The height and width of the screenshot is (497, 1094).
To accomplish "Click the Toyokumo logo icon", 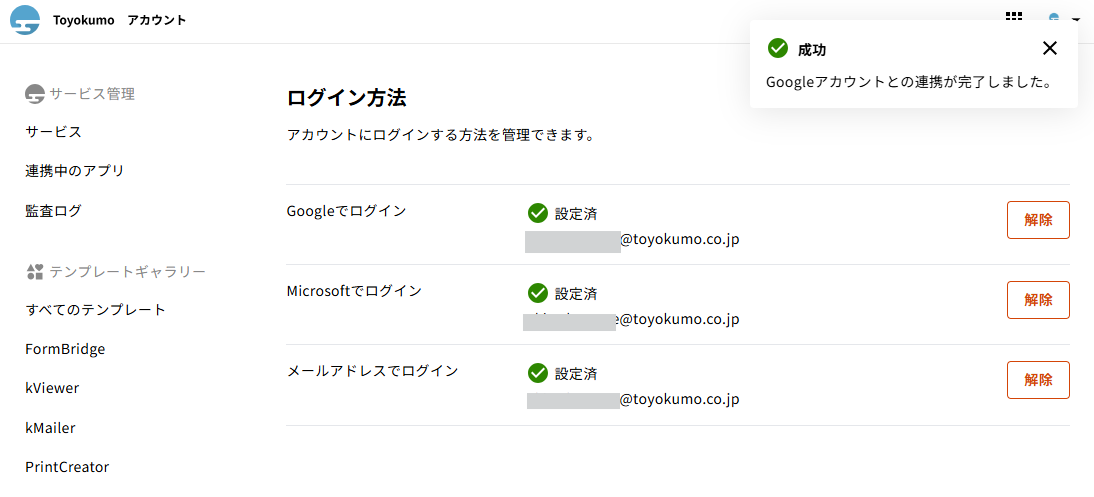I will pyautogui.click(x=25, y=20).
